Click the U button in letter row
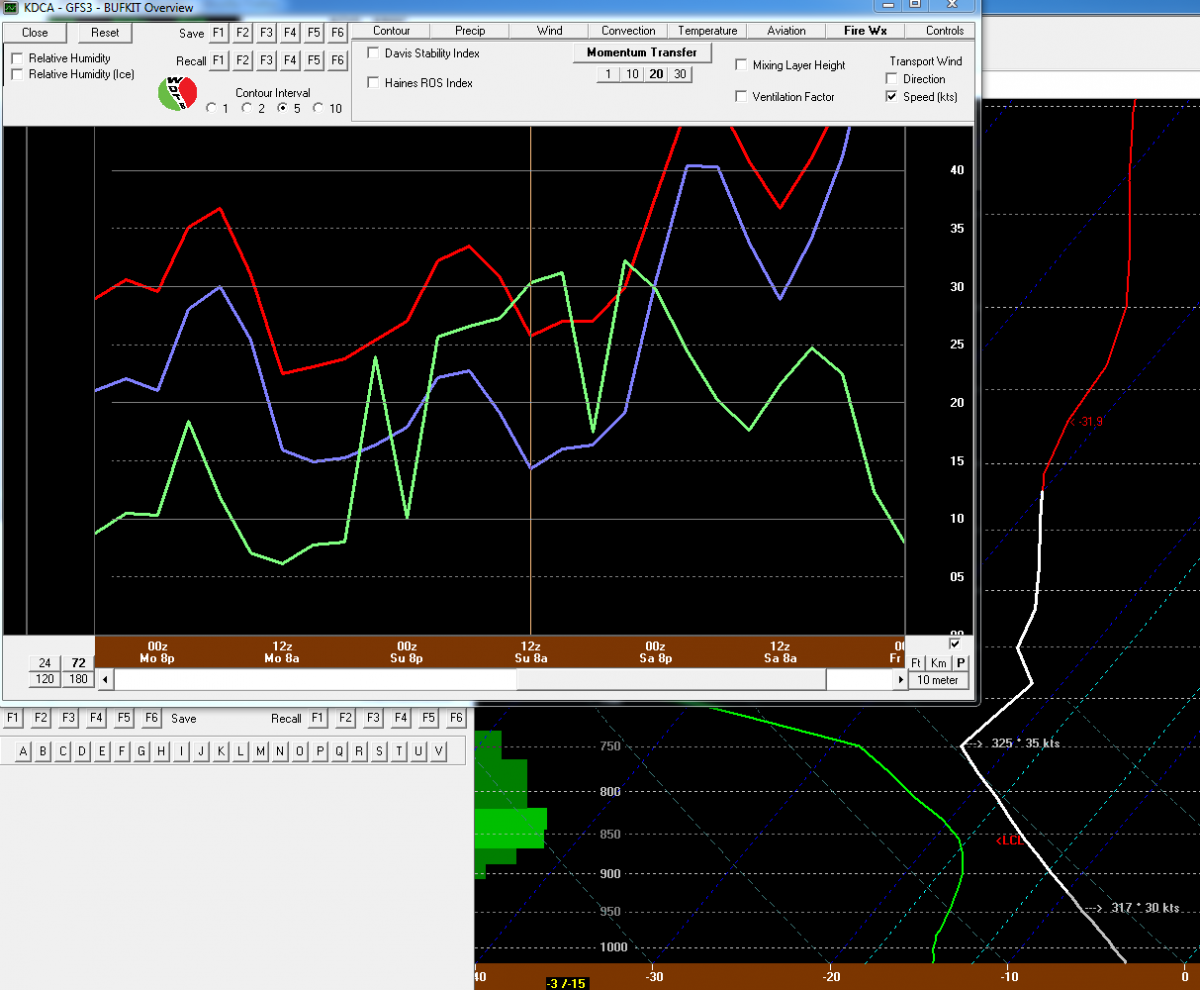 [x=419, y=751]
